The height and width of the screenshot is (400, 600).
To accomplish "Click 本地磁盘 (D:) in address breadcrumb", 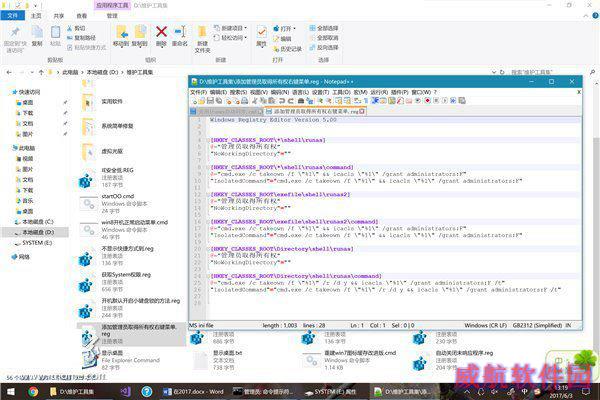I will click(x=102, y=72).
